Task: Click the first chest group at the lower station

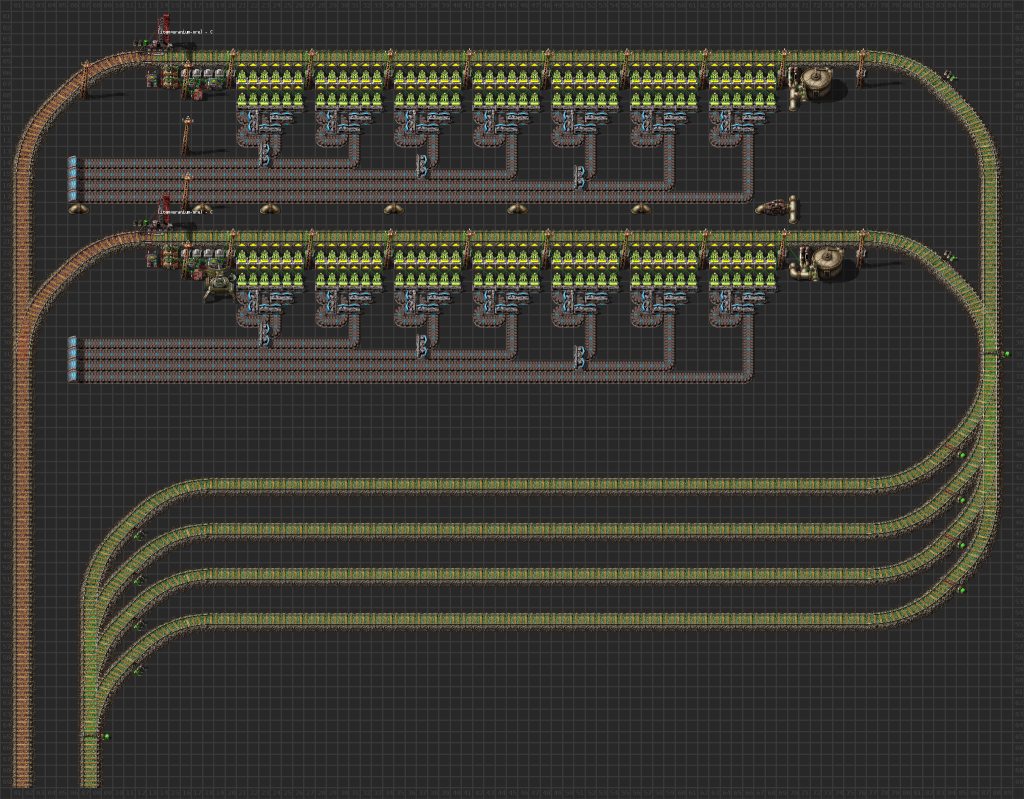Action: coord(270,266)
